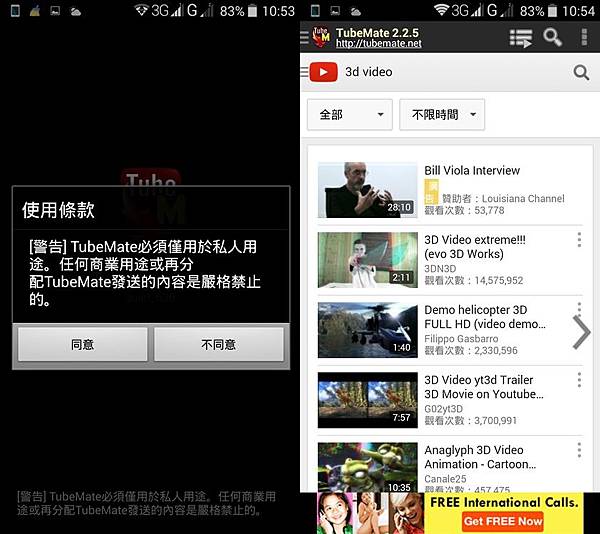Expand the 全部 filter dropdown
Viewport: 600px width, 534px height.
pos(350,114)
